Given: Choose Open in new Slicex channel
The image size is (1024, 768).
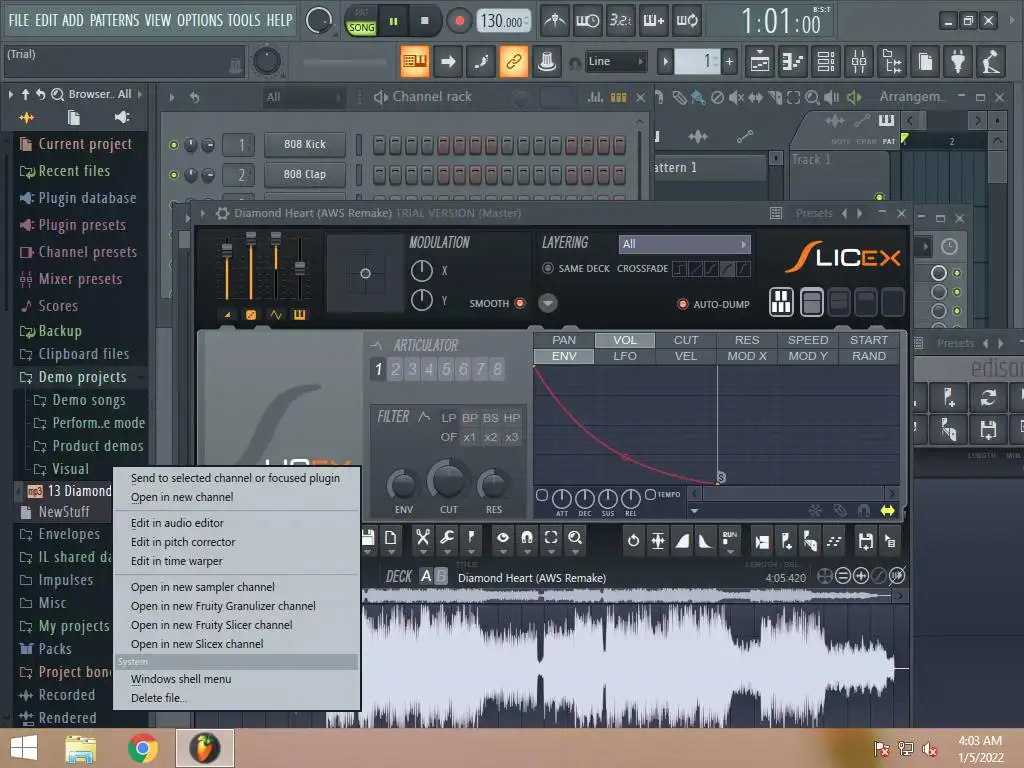Looking at the screenshot, I should pos(197,644).
